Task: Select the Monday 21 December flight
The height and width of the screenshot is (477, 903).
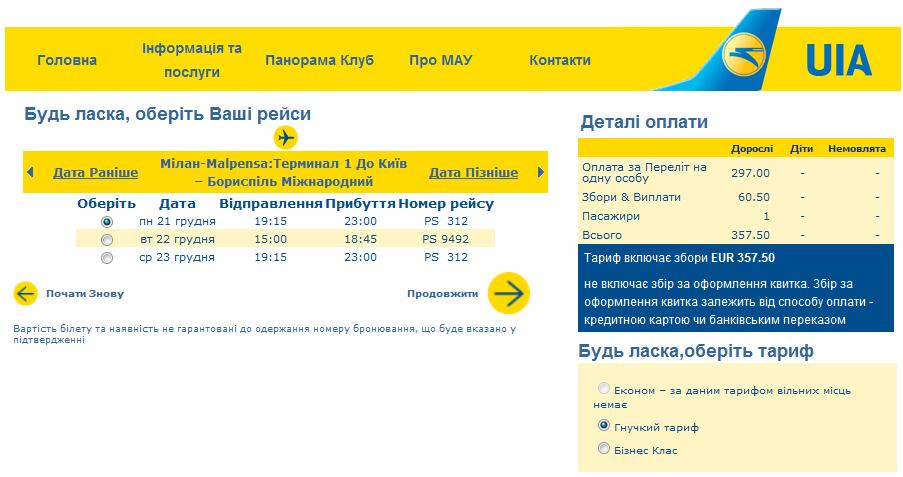Action: click(107, 221)
